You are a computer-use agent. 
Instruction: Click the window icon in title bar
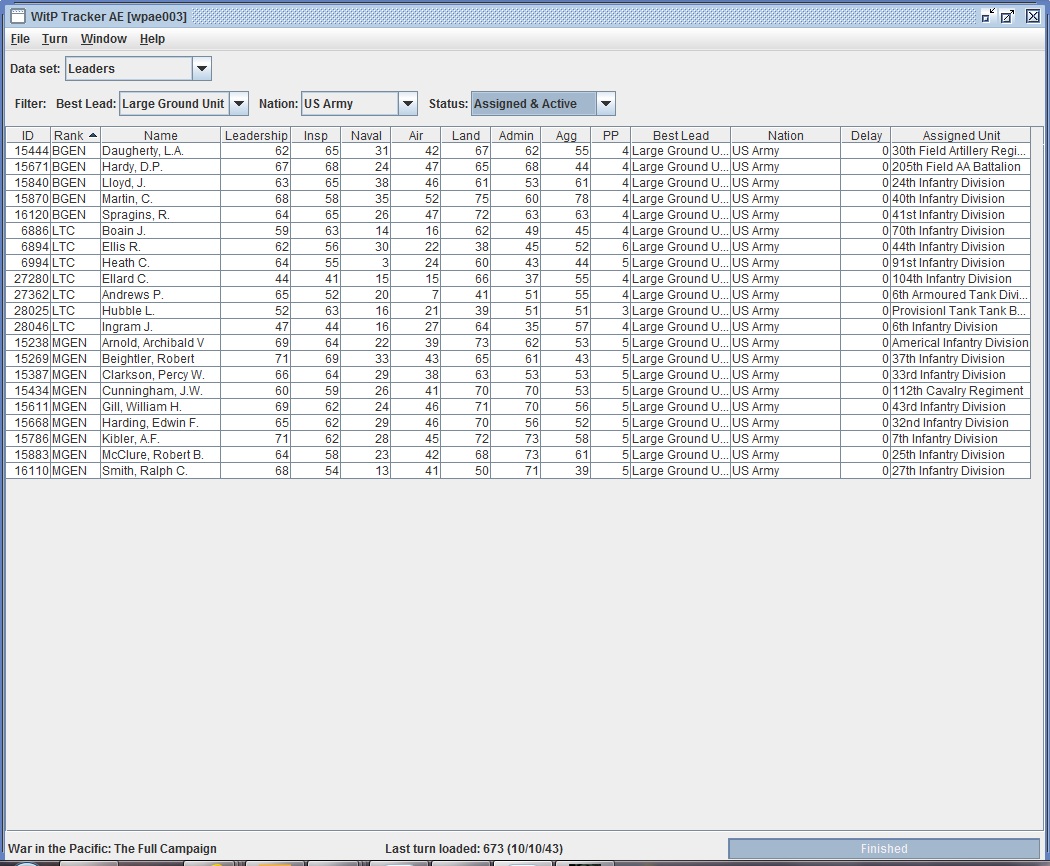[x=18, y=16]
